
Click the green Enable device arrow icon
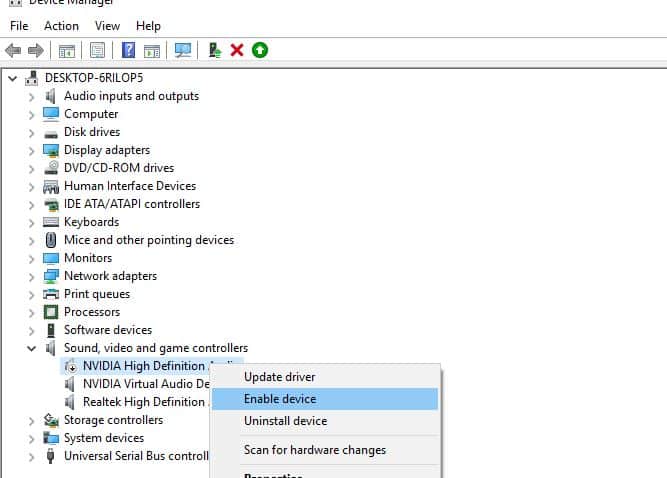260,50
